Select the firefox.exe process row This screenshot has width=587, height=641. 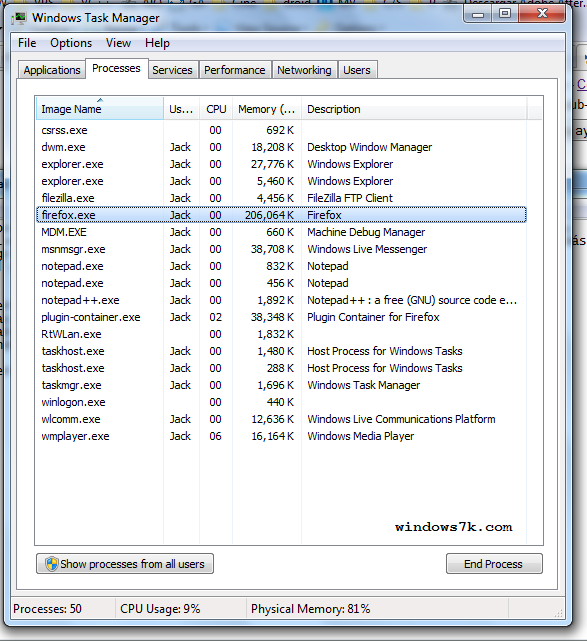pyautogui.click(x=281, y=215)
